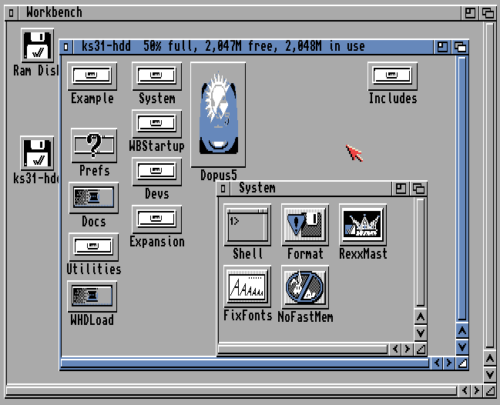Open the Includes drawer

pyautogui.click(x=392, y=76)
